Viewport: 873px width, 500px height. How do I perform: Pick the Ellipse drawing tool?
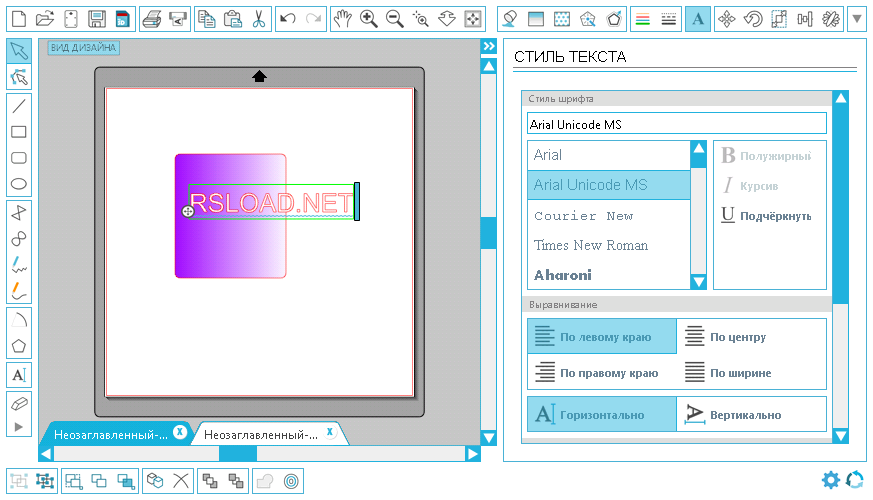click(19, 184)
